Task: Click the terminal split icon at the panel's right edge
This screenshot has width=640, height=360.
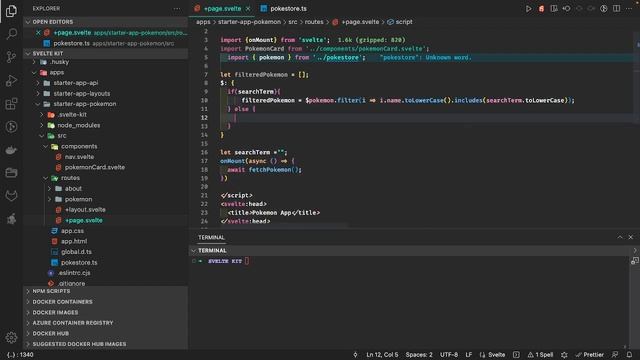Action: (x=634, y=261)
